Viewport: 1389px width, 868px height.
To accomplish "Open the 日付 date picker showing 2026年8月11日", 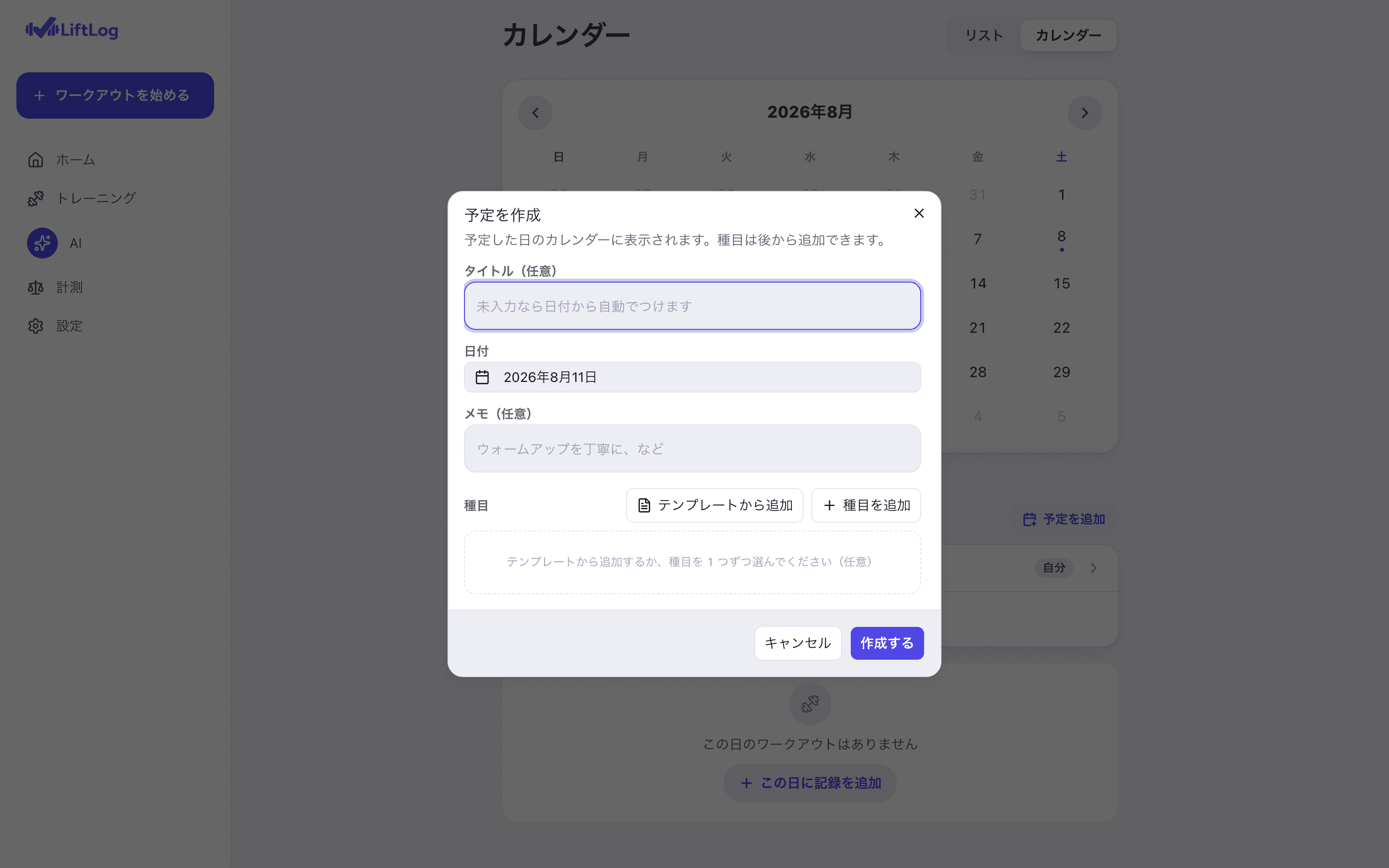I will (692, 377).
